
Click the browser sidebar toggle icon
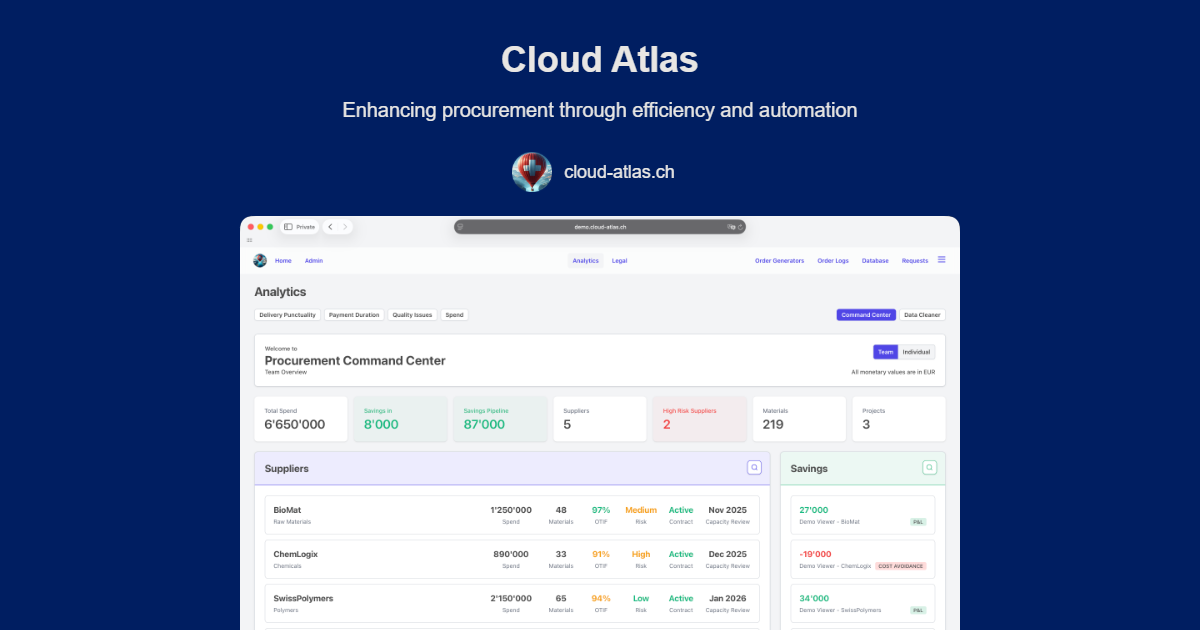point(288,227)
